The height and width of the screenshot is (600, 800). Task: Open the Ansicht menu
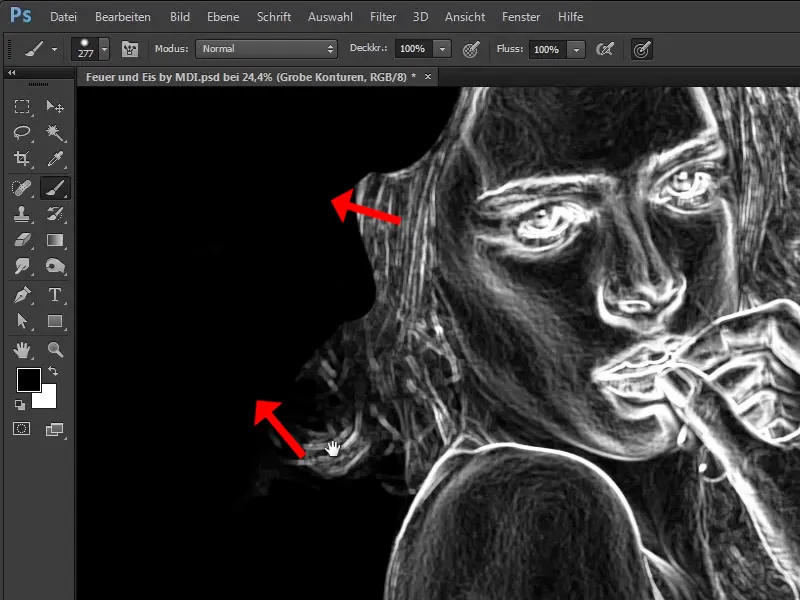click(465, 17)
